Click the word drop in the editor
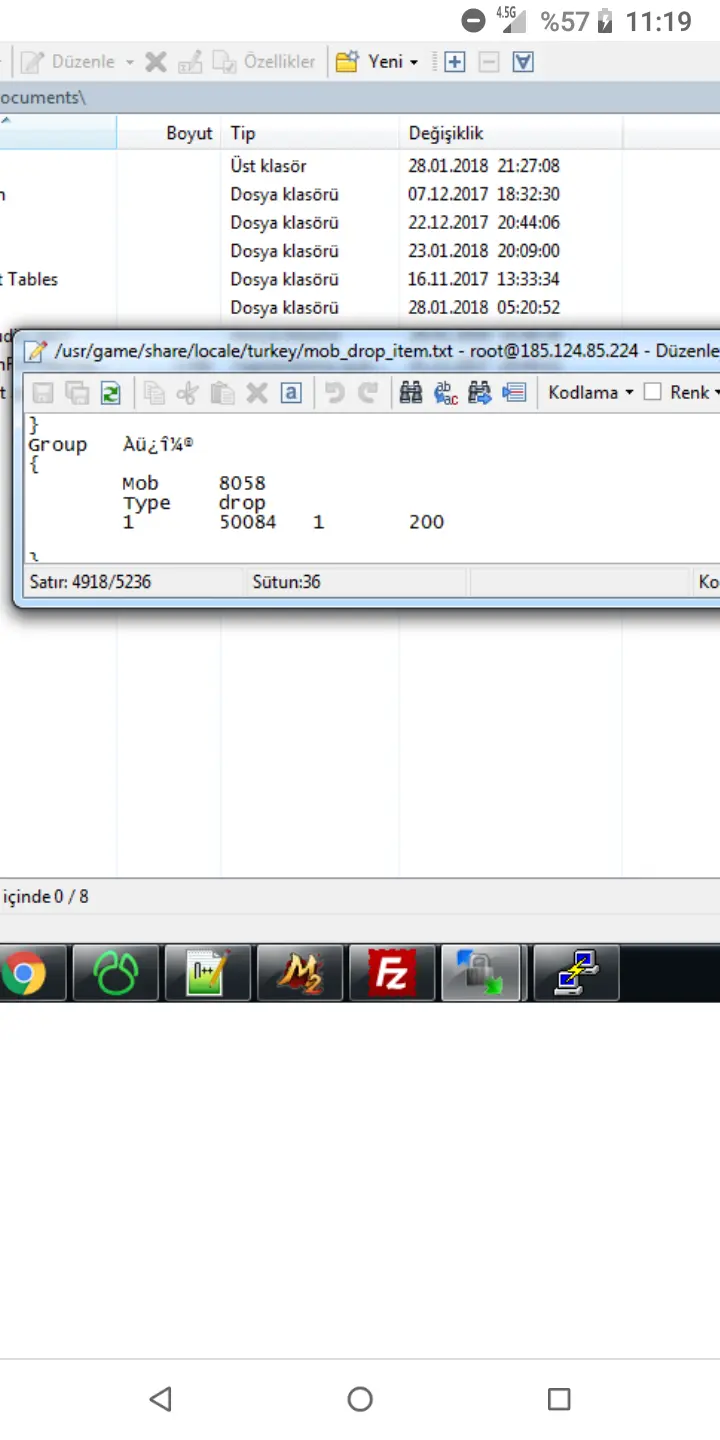This screenshot has height=1440, width=720. 242,503
